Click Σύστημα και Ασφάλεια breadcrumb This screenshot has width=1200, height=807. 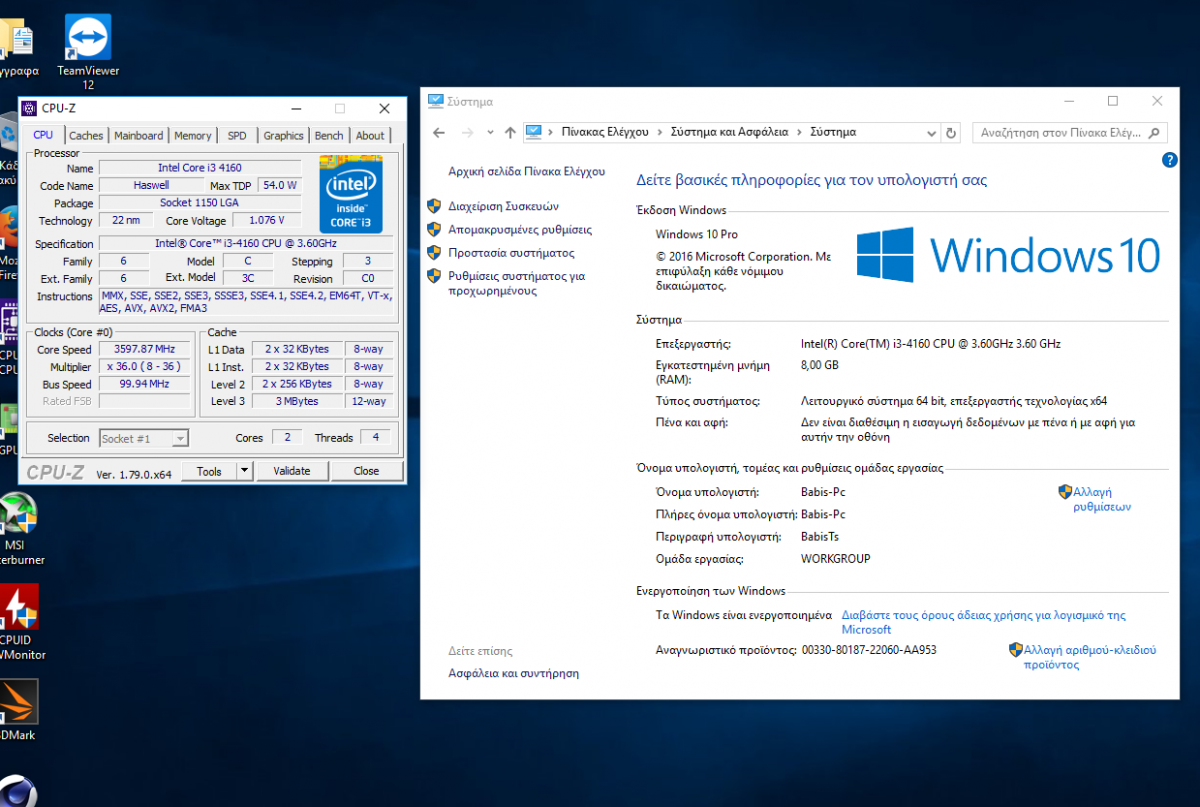[729, 132]
